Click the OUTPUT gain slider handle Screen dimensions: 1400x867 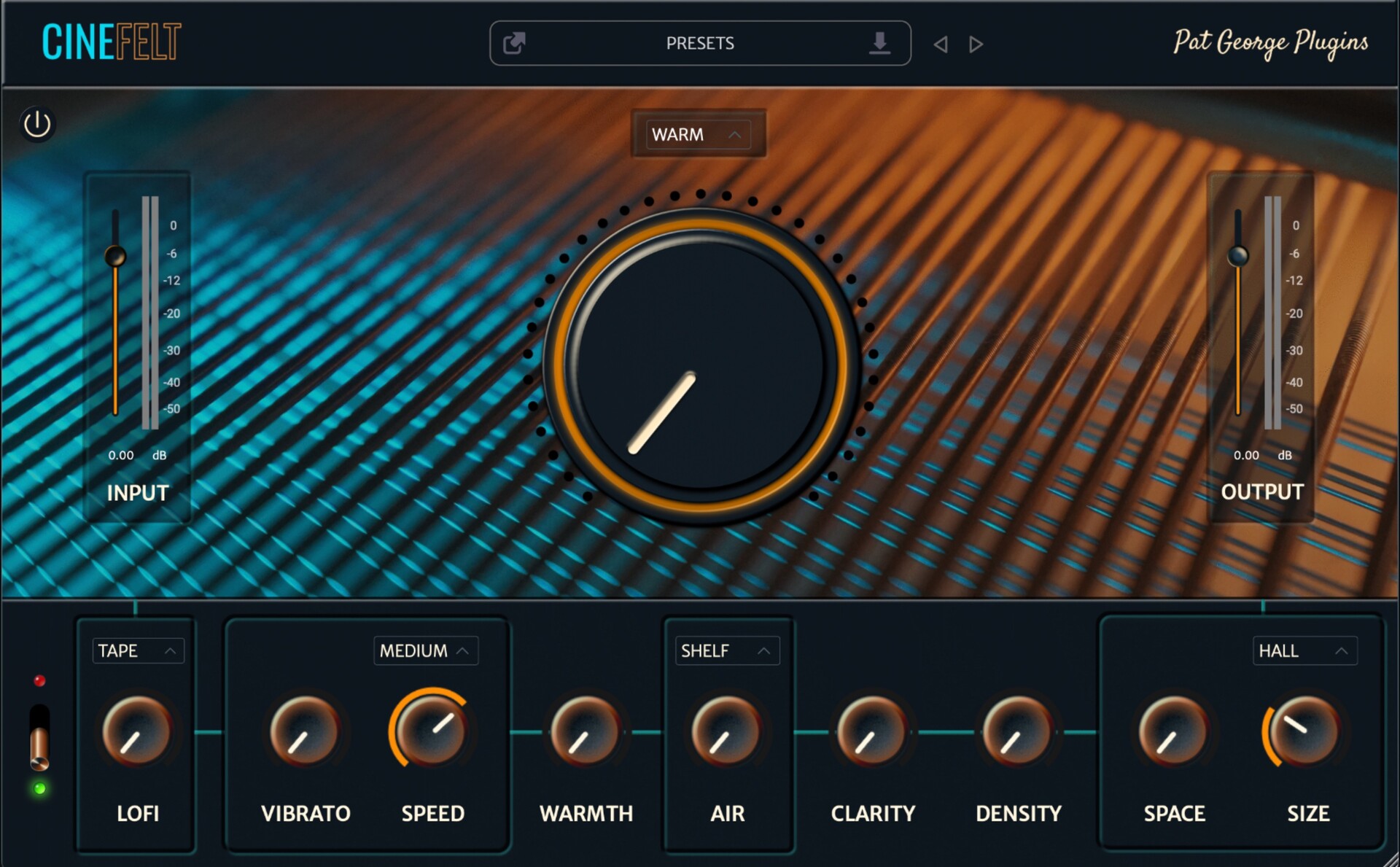(x=1237, y=256)
